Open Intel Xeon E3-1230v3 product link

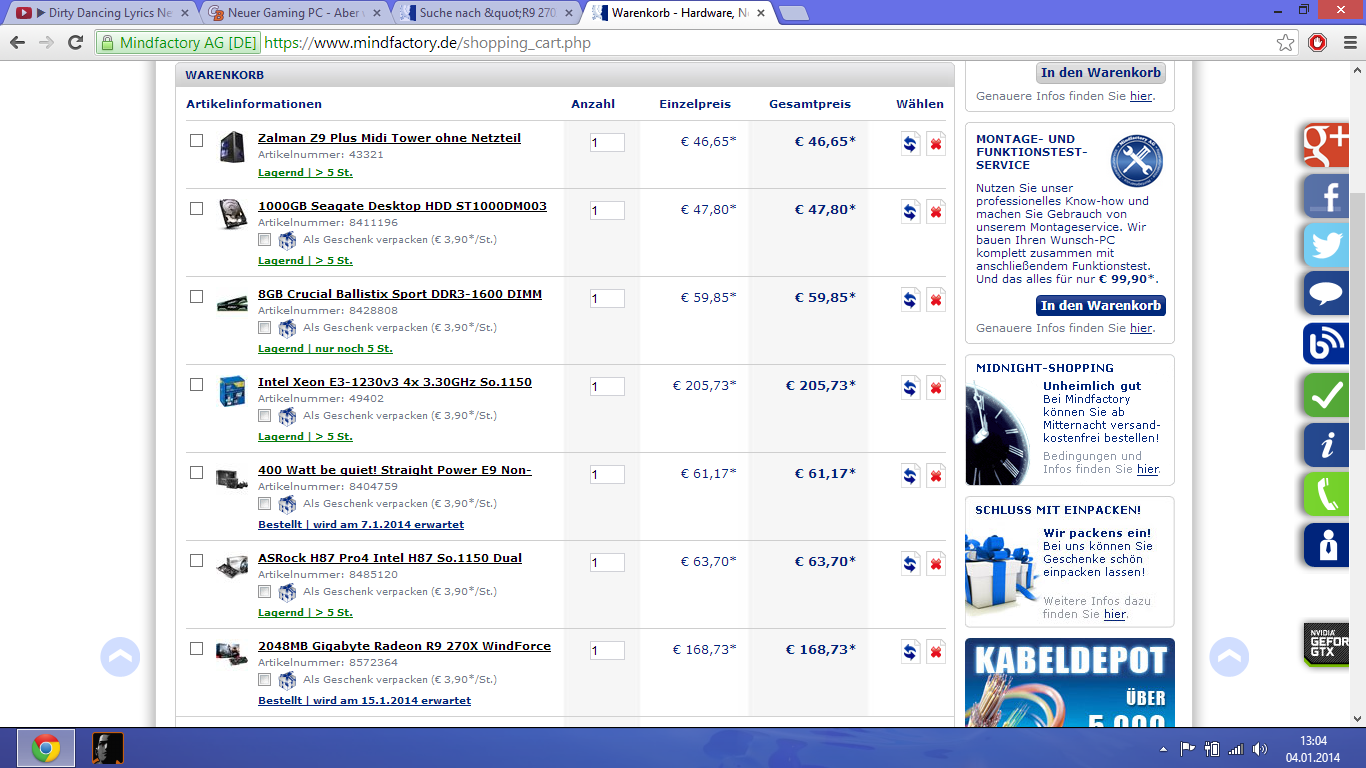pyautogui.click(x=395, y=382)
